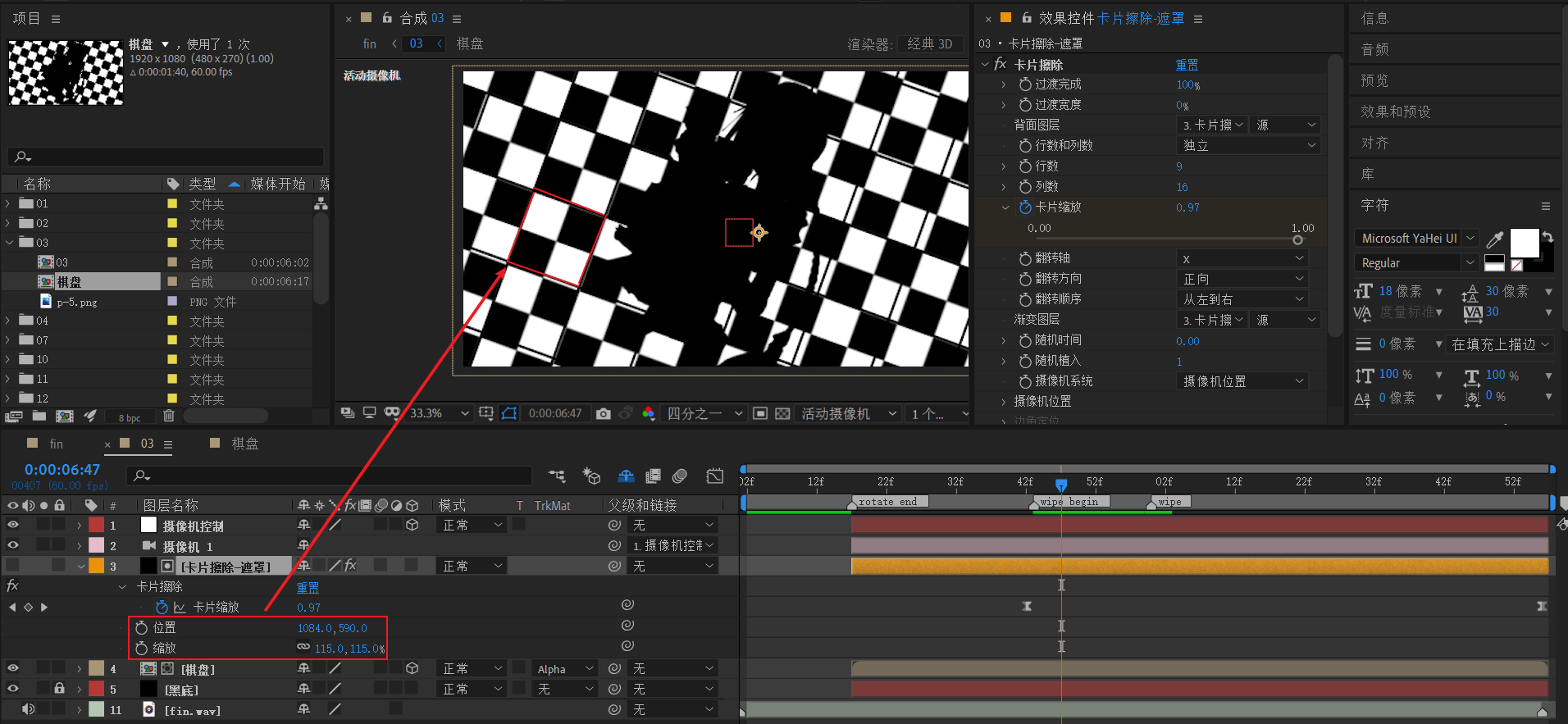This screenshot has height=724, width=1568.
Task: Click the interpret footage icon in Project panel
Action: tap(13, 417)
